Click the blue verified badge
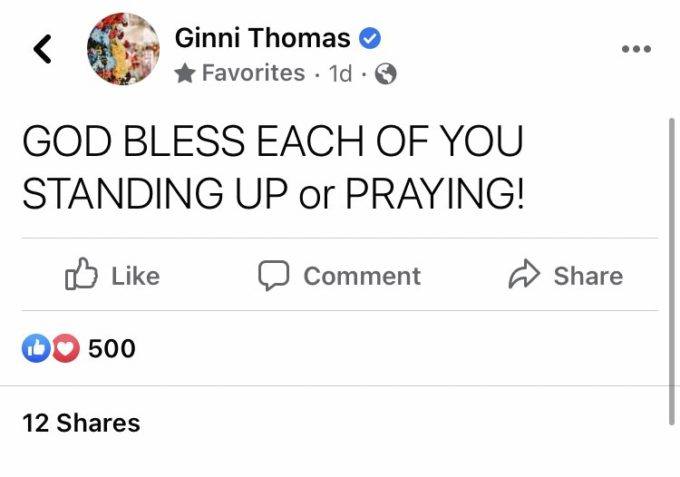Image resolution: width=680 pixels, height=477 pixels. (x=369, y=38)
